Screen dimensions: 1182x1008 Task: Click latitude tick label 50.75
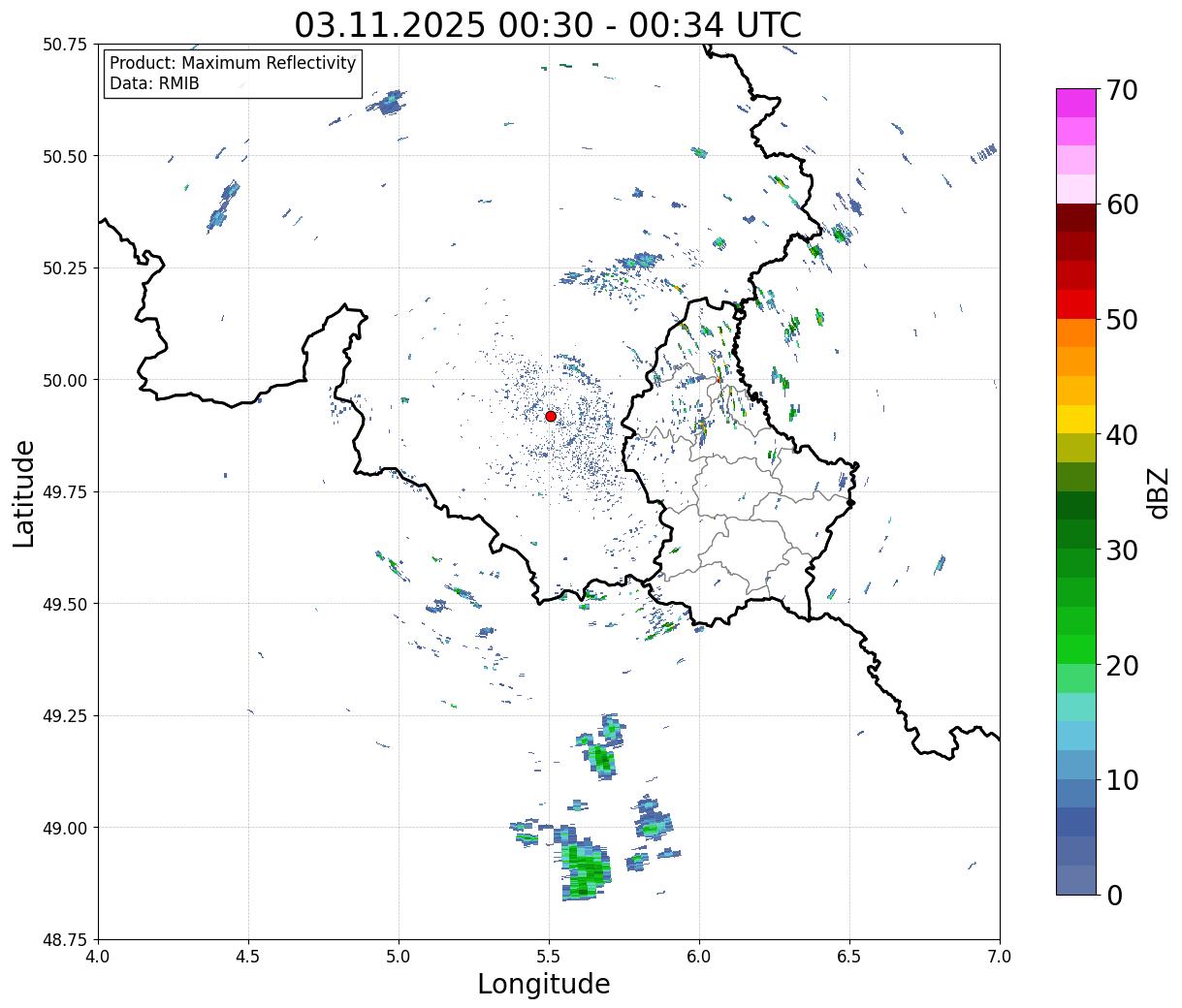point(65,45)
